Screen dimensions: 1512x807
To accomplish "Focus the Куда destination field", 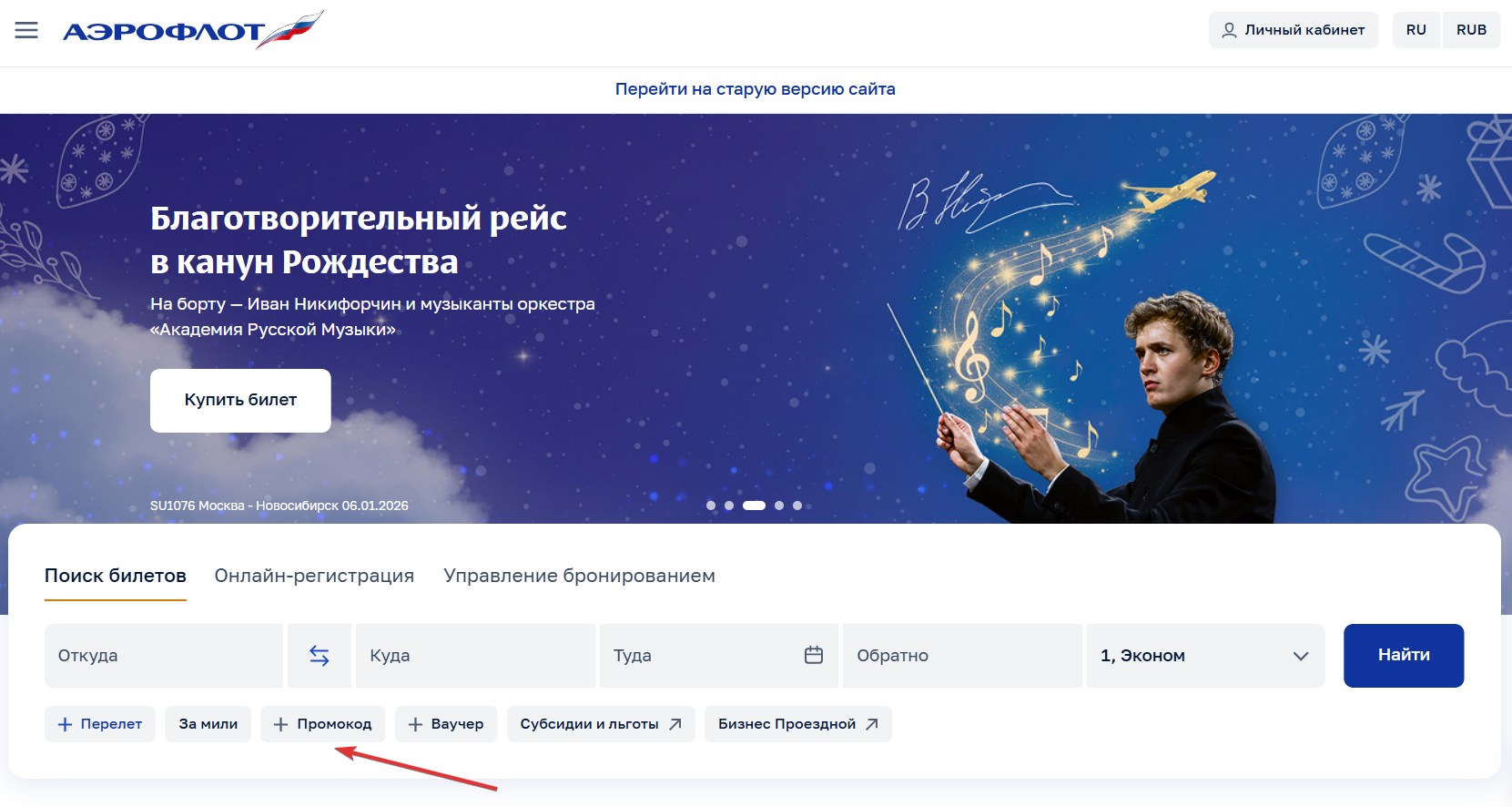I will coord(475,656).
